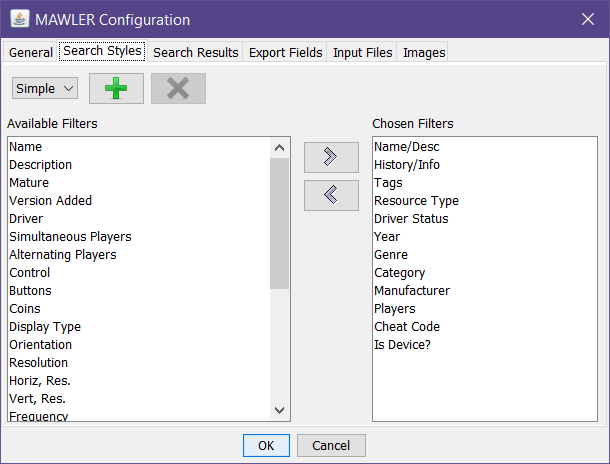Close the MAWLER Configuration window

586,20
